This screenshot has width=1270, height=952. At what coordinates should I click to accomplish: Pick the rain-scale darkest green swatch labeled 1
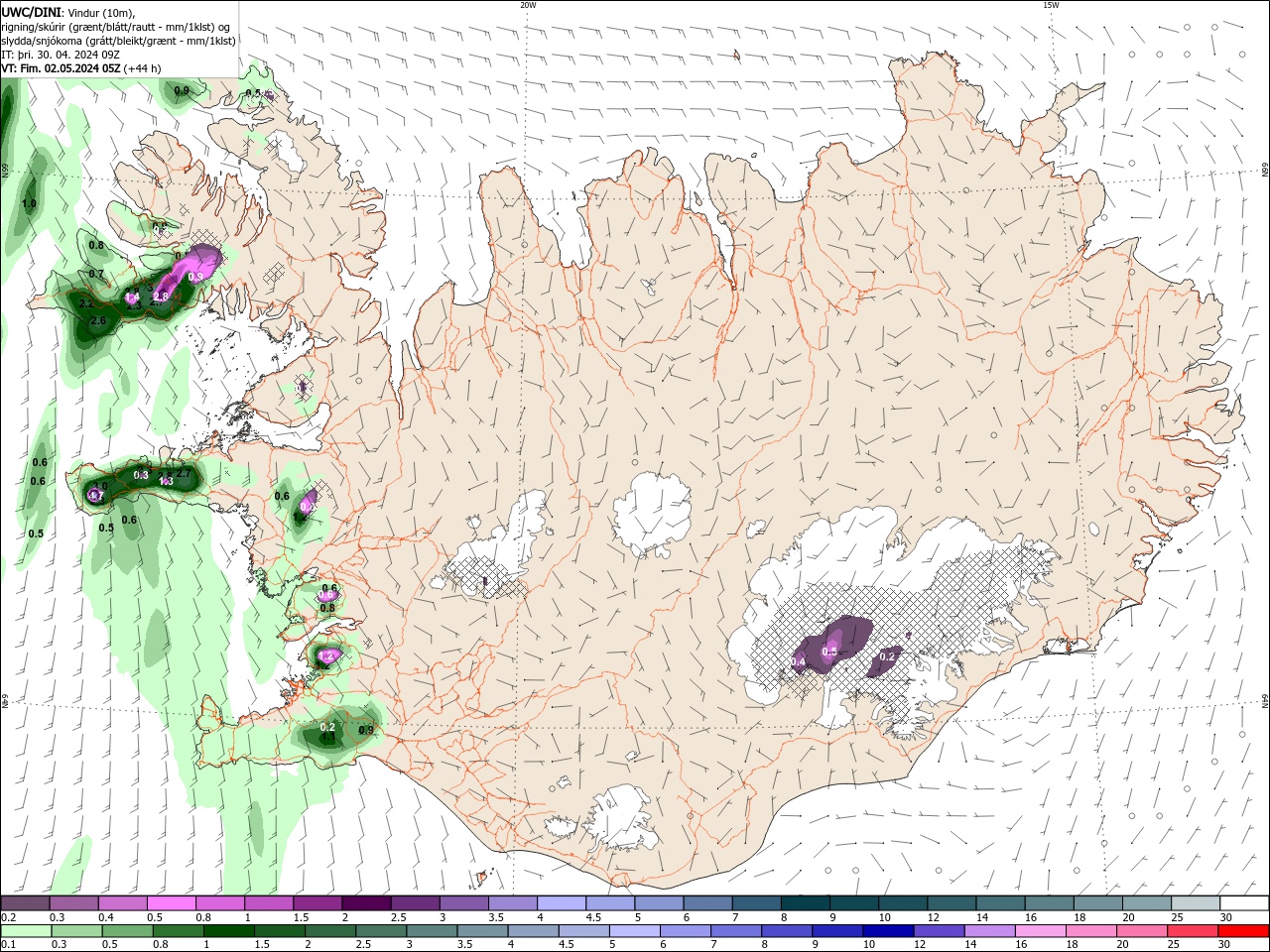tap(228, 931)
